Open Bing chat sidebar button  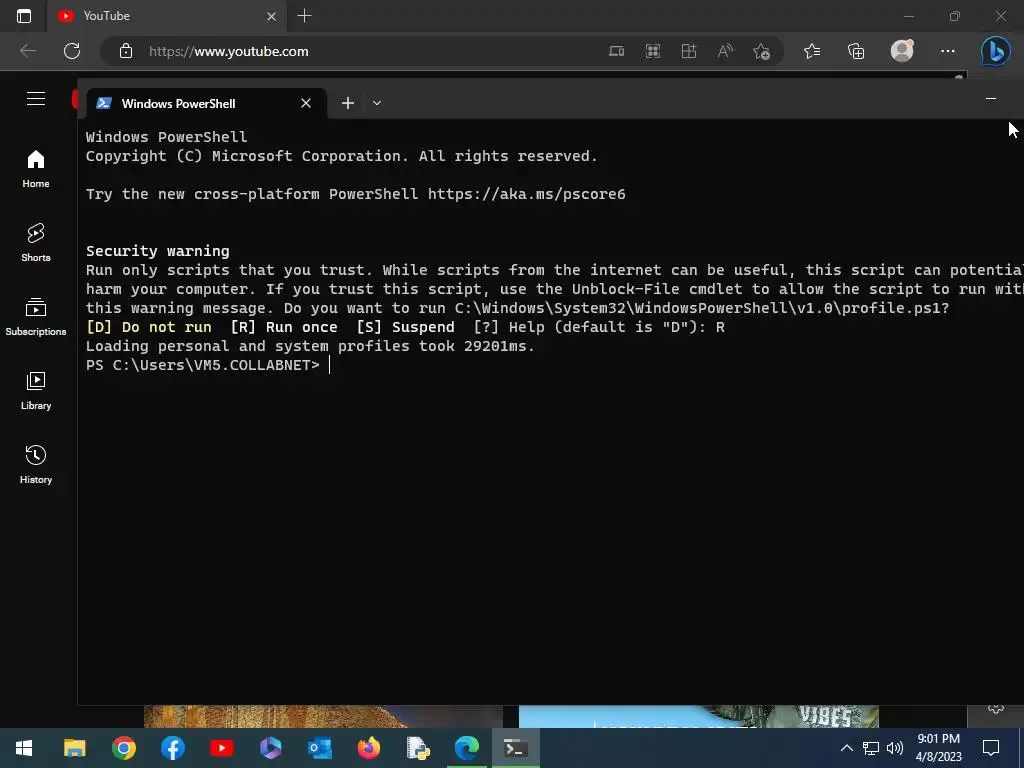click(995, 51)
